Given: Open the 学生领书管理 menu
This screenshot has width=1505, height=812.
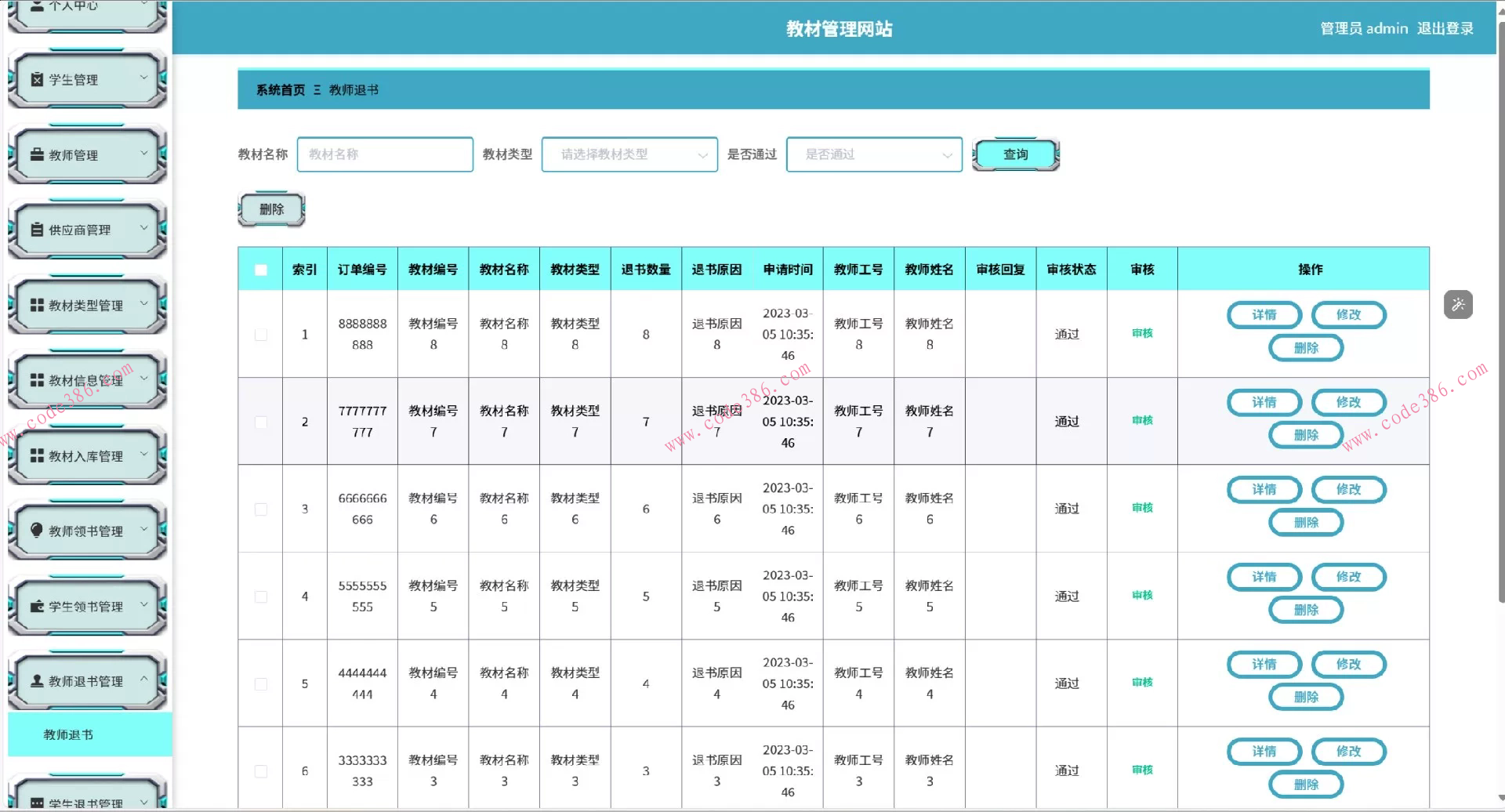Looking at the screenshot, I should point(87,606).
